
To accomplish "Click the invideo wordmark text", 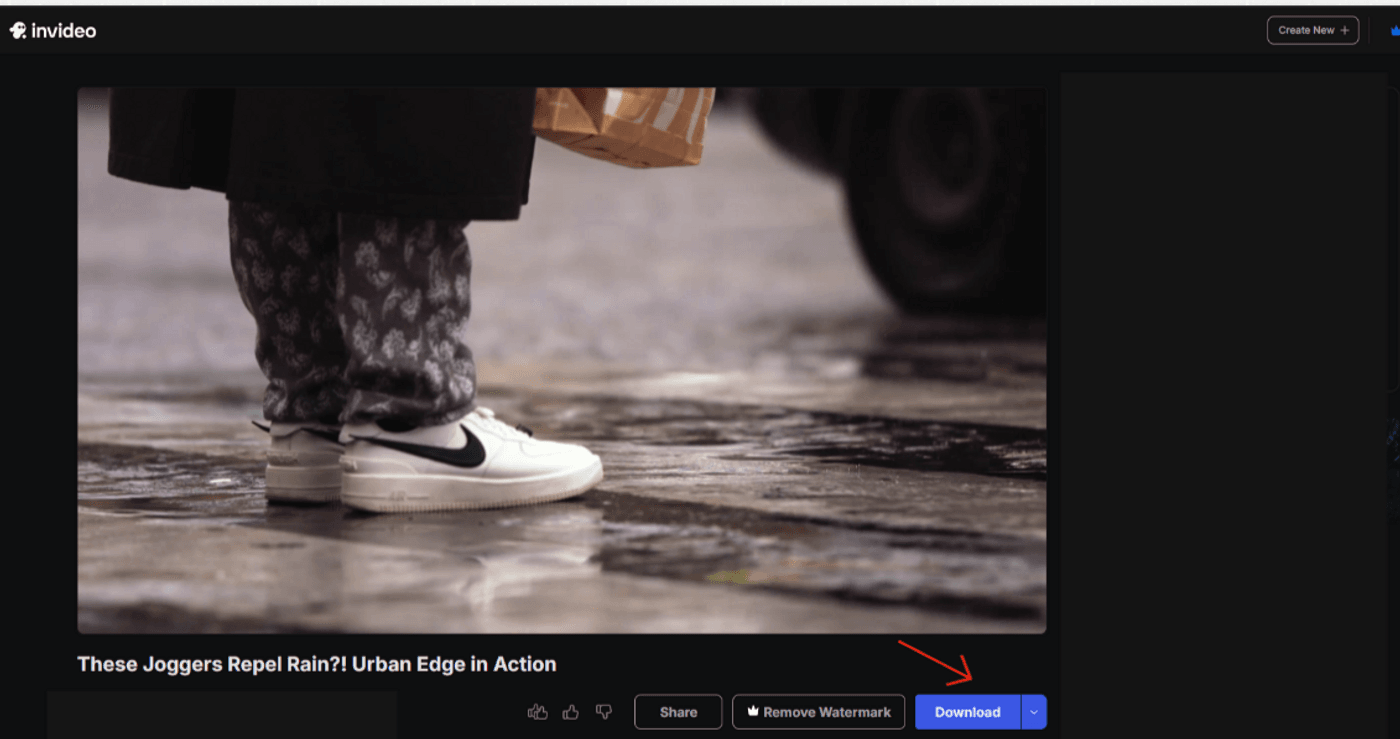I will pyautogui.click(x=64, y=31).
